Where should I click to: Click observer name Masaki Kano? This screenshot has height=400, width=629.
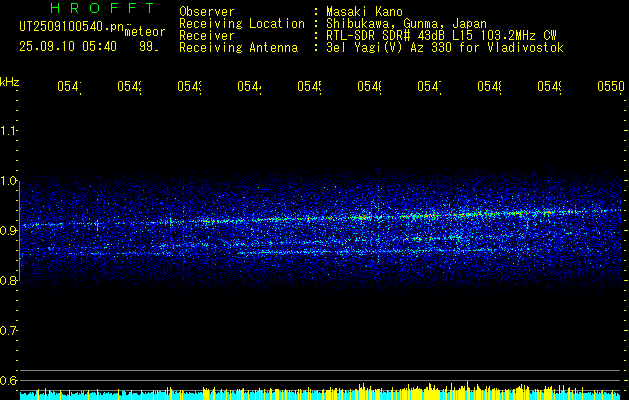364,12
